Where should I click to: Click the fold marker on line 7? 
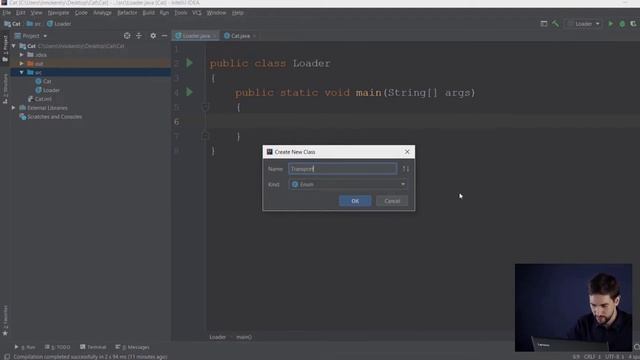[x=205, y=136]
